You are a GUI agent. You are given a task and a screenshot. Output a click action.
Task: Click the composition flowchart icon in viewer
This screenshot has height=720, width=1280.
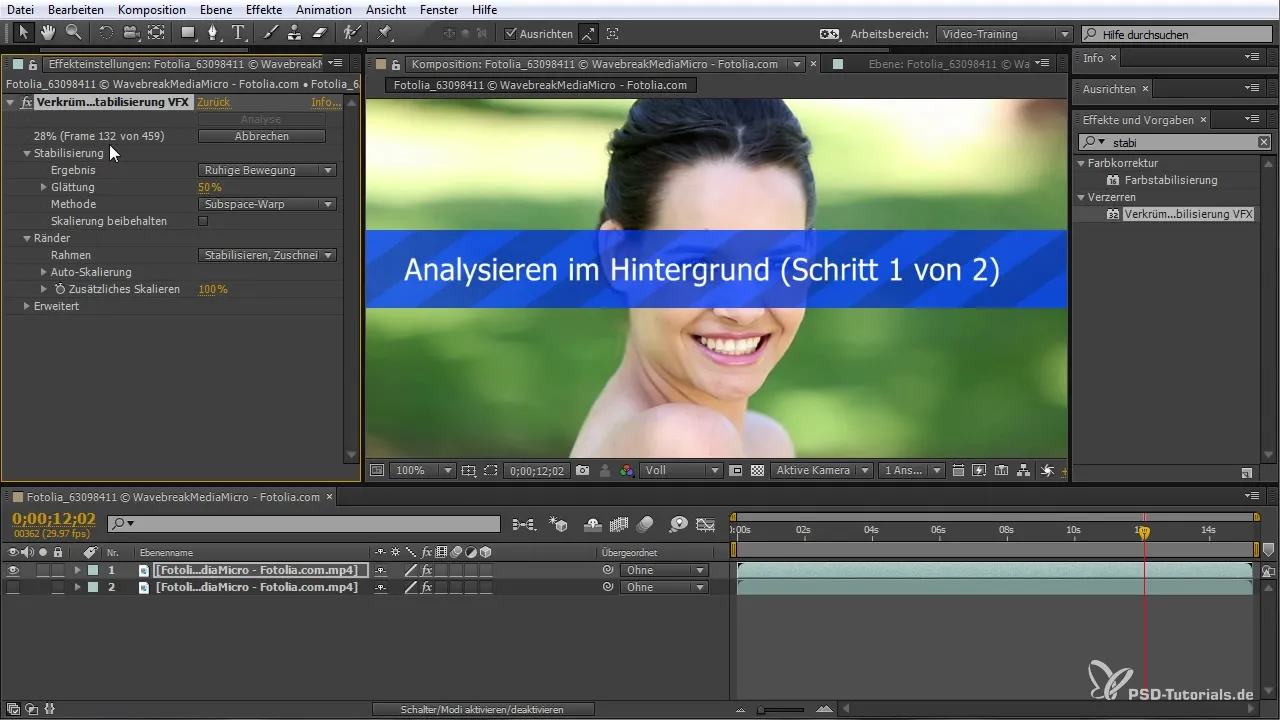[1024, 470]
